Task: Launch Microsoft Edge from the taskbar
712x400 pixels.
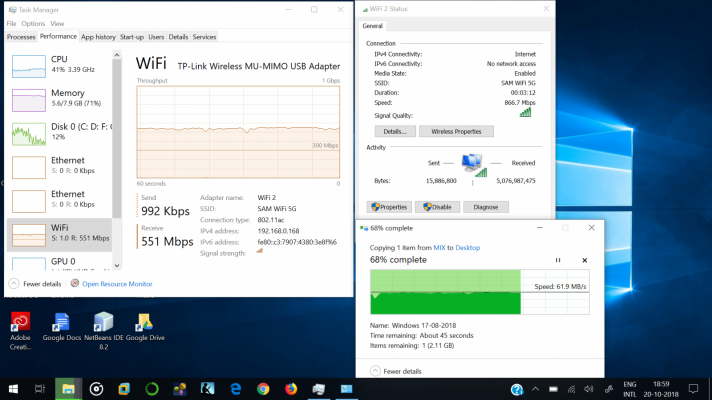Action: coord(235,389)
